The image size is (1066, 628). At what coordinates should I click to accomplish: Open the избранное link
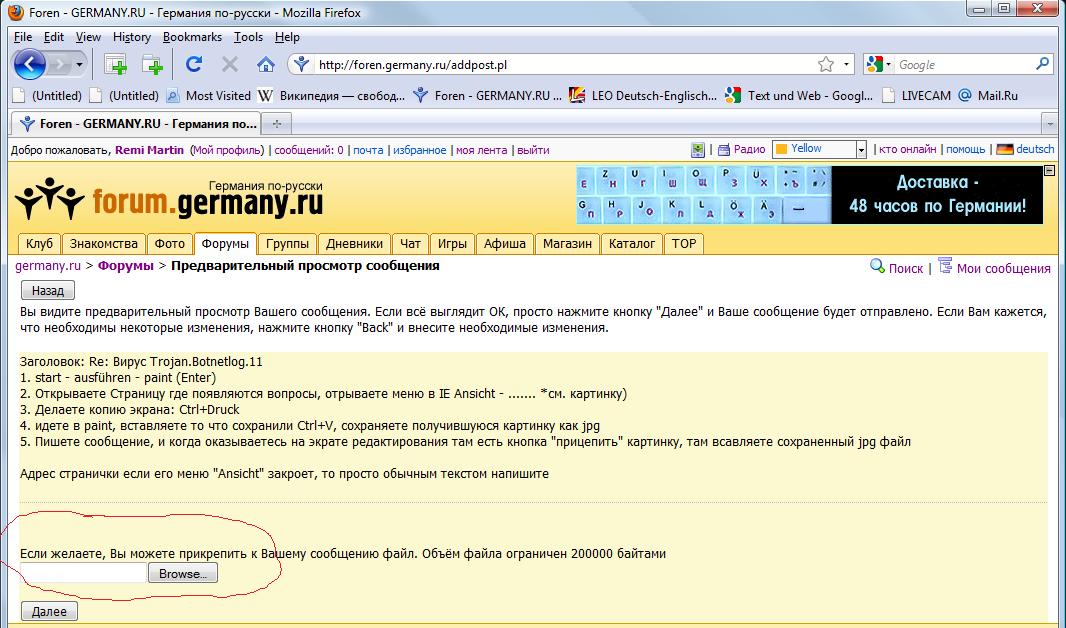419,150
